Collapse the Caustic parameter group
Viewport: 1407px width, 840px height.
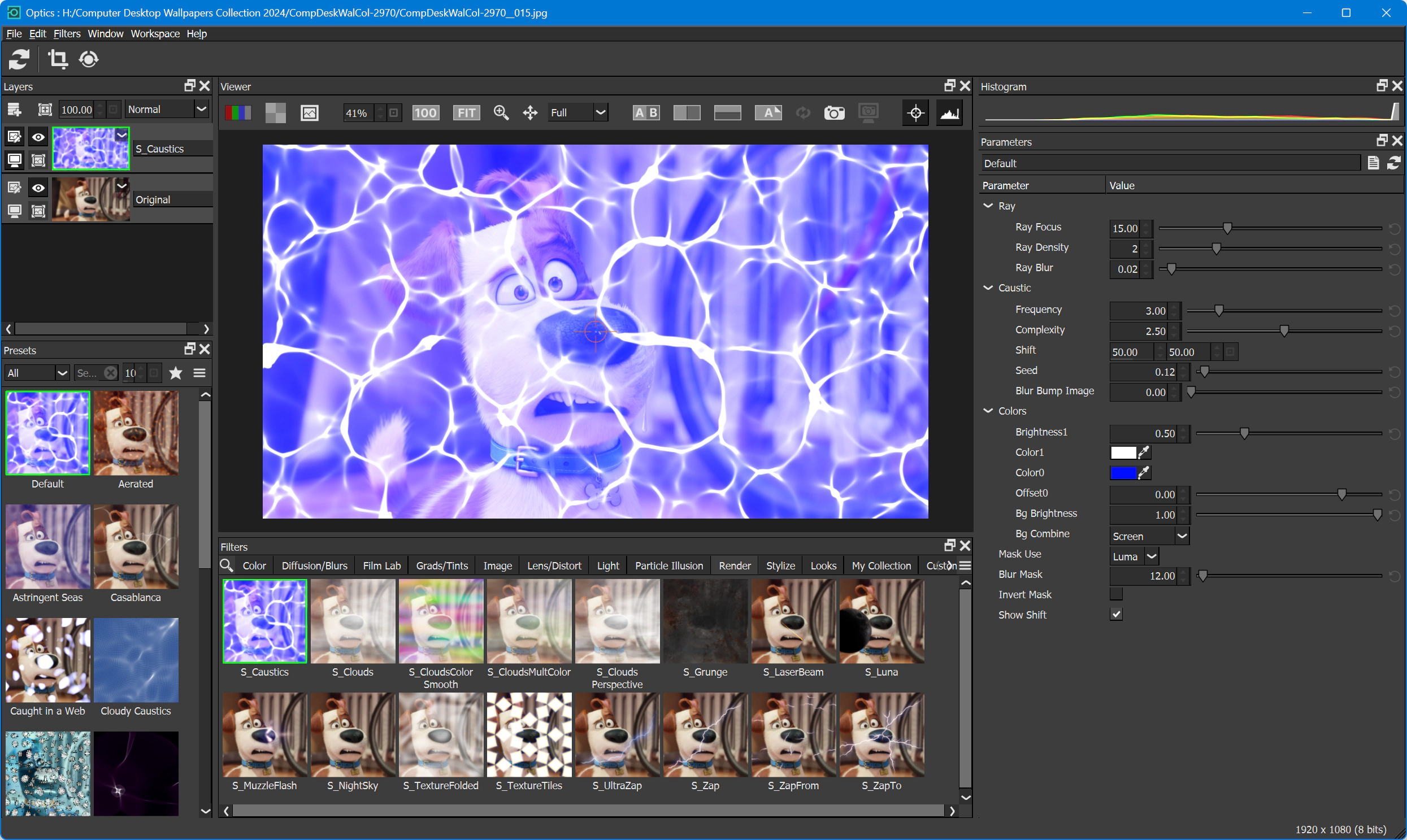coord(988,288)
